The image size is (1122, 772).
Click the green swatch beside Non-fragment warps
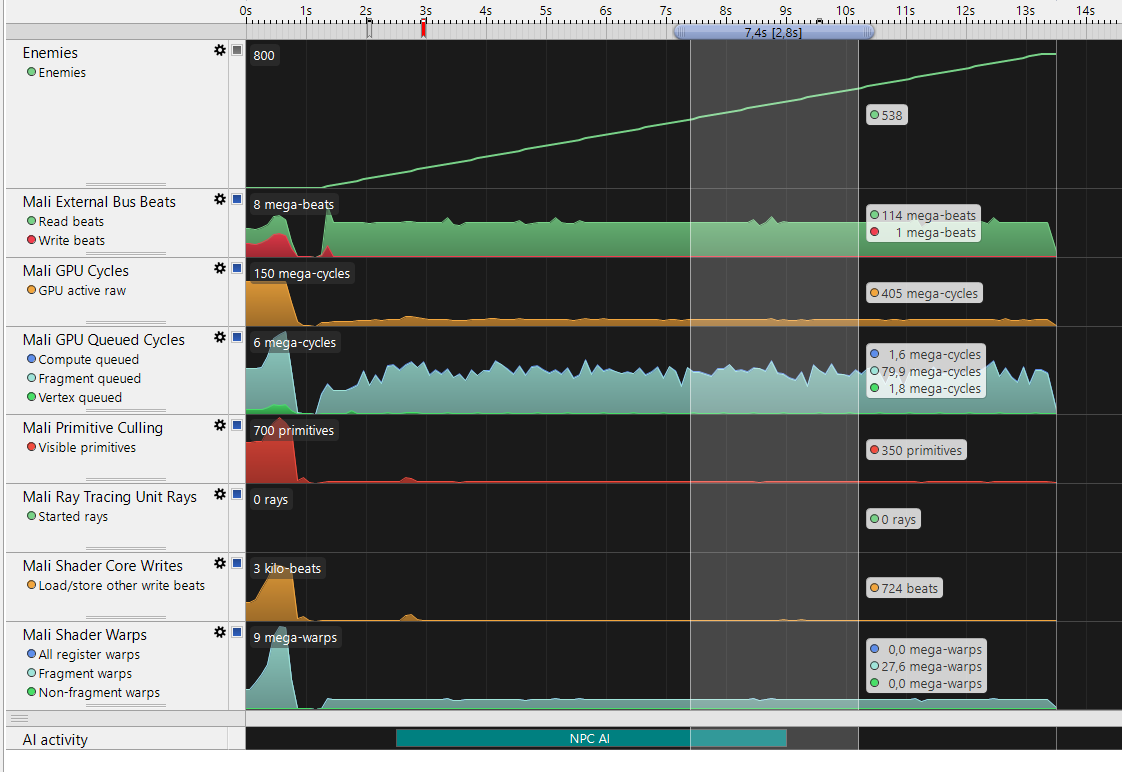click(31, 692)
